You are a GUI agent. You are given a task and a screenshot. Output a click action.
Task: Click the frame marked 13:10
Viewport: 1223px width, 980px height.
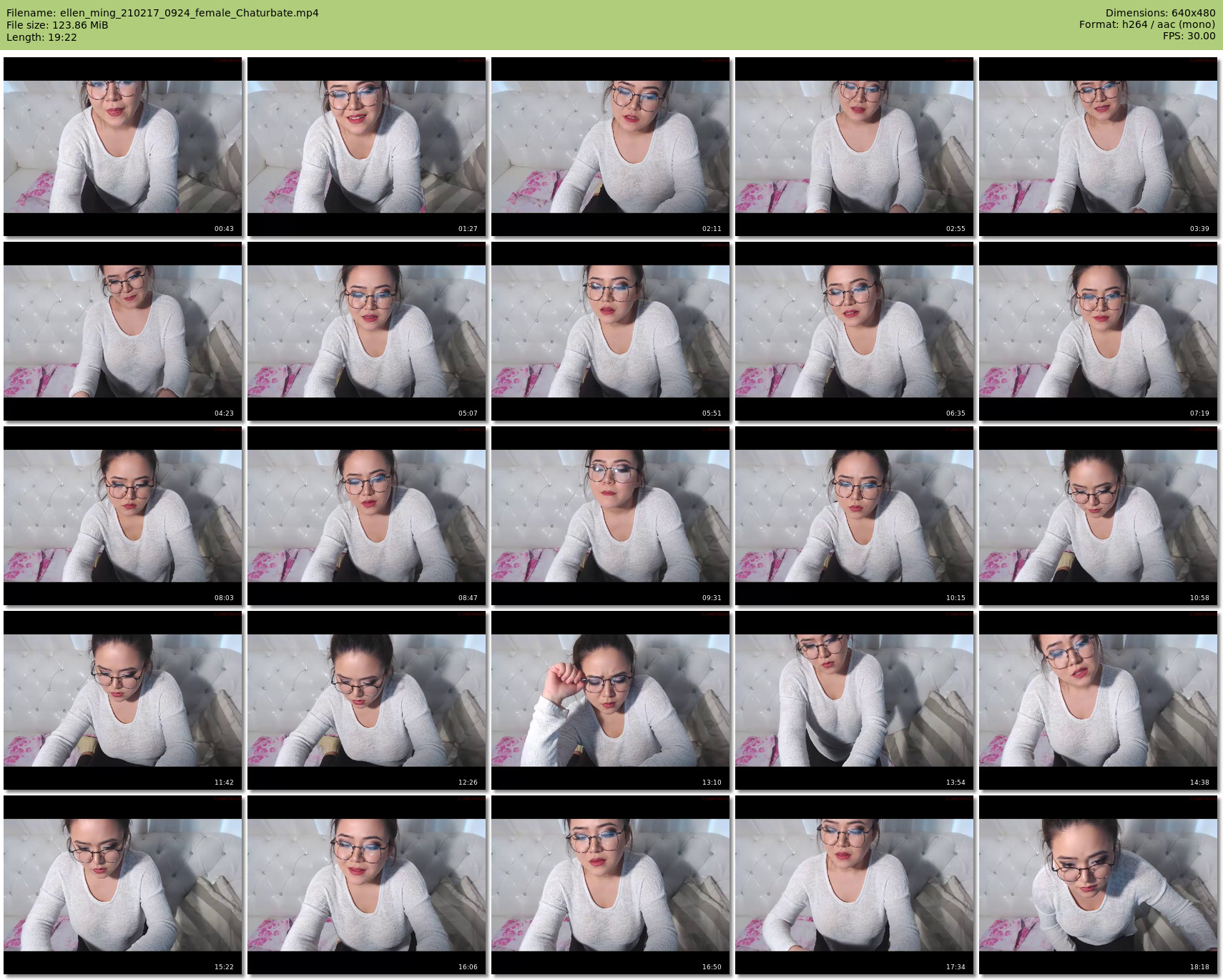point(611,700)
